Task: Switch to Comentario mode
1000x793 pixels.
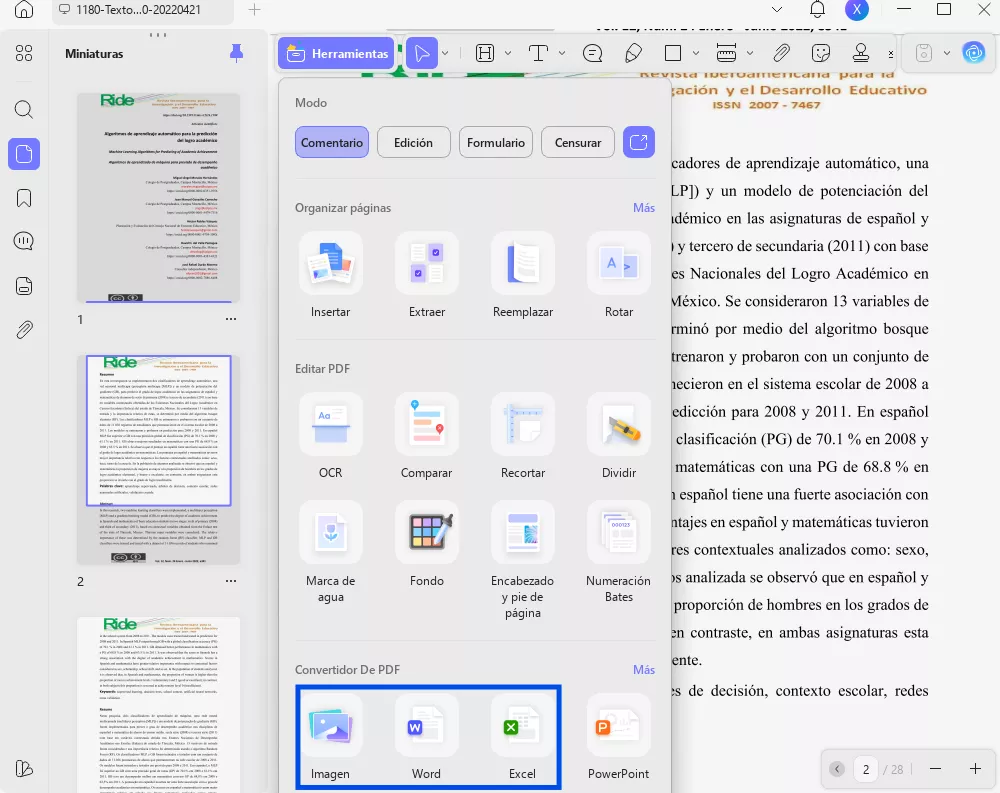Action: [332, 142]
